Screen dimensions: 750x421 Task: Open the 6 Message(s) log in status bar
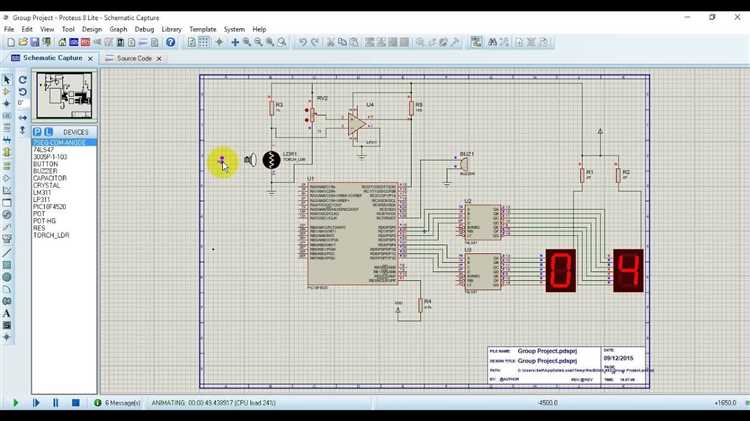coord(118,403)
